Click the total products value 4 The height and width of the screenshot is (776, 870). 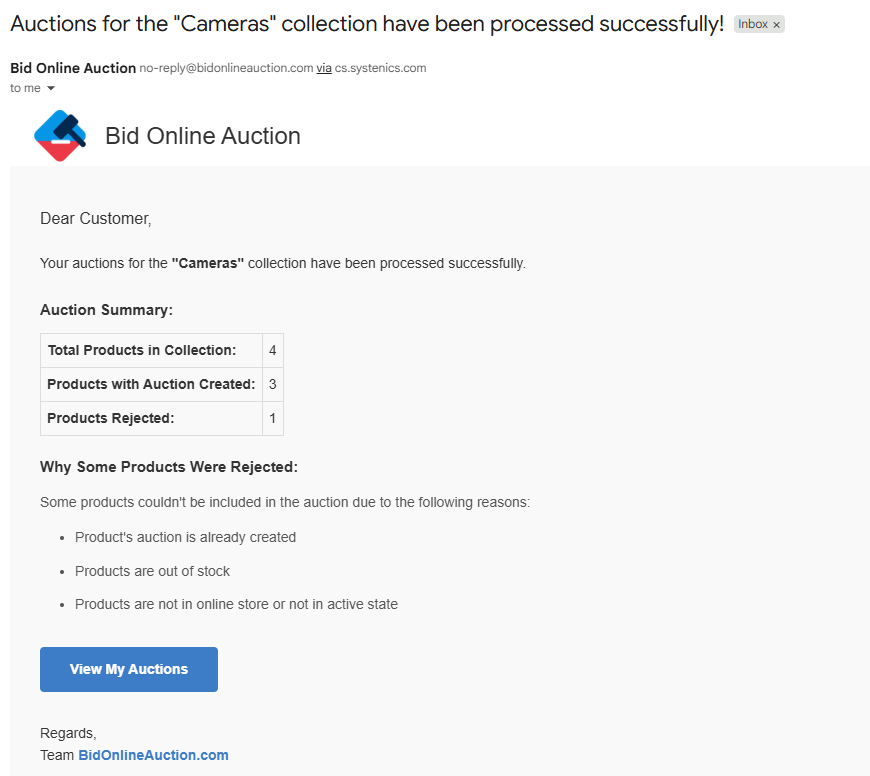coord(272,350)
